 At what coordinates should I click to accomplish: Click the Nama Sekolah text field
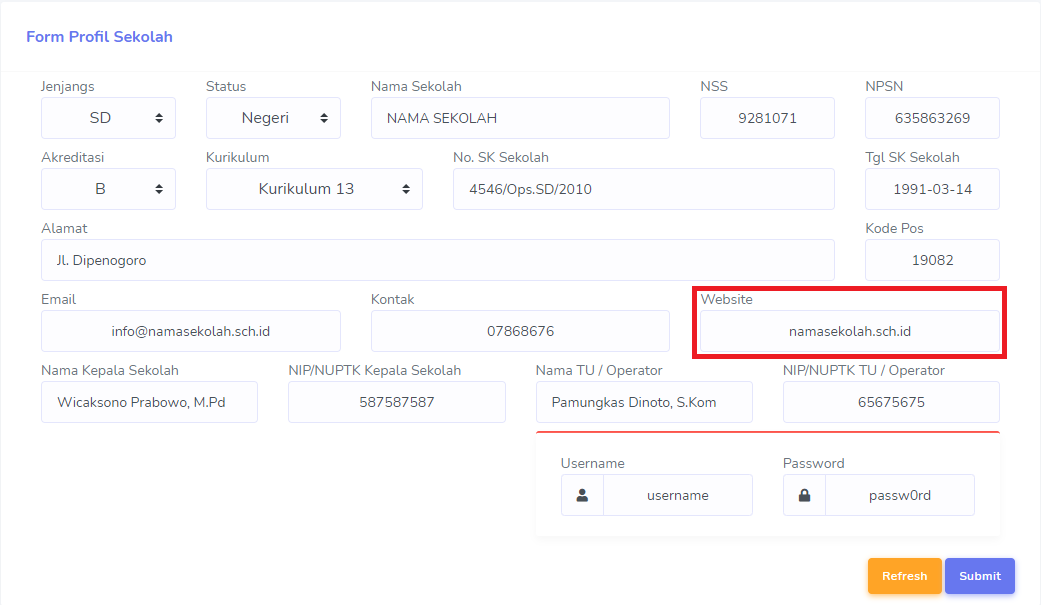(519, 118)
